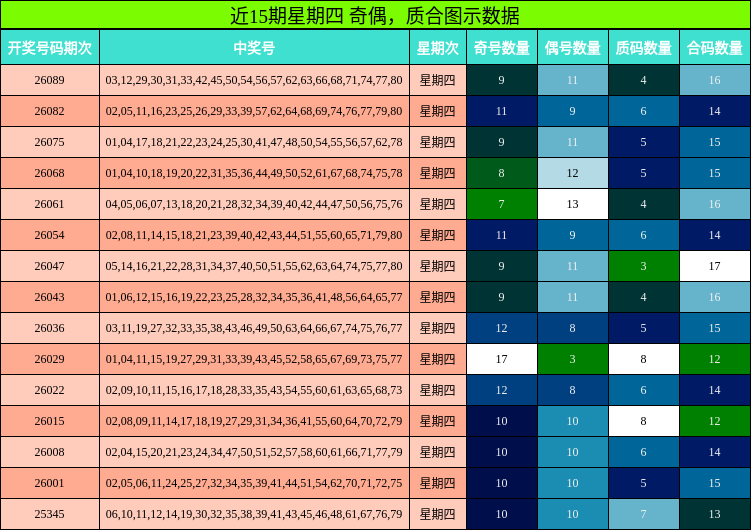Select winning numbers starting 01,06,12,15

pyautogui.click(x=254, y=297)
